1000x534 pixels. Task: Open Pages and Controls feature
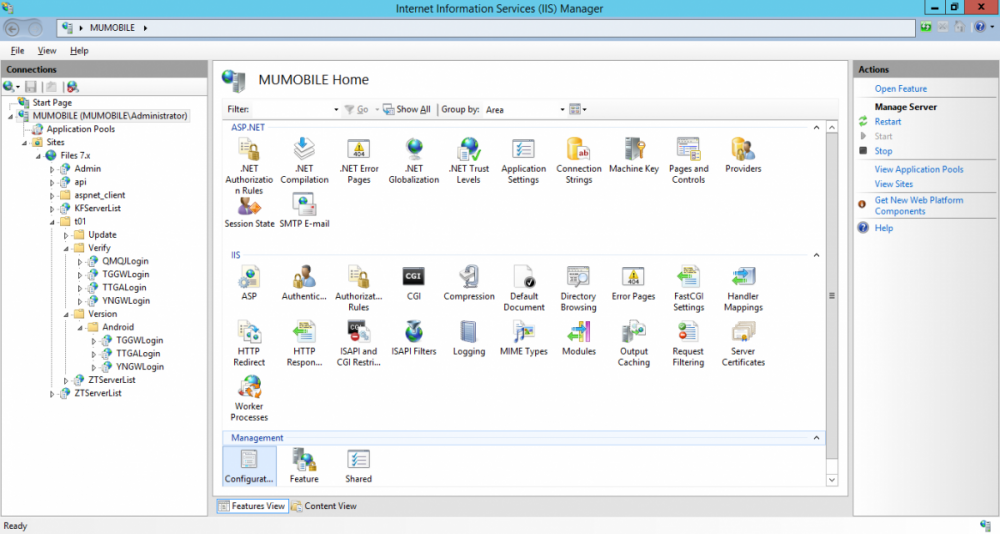coord(688,161)
